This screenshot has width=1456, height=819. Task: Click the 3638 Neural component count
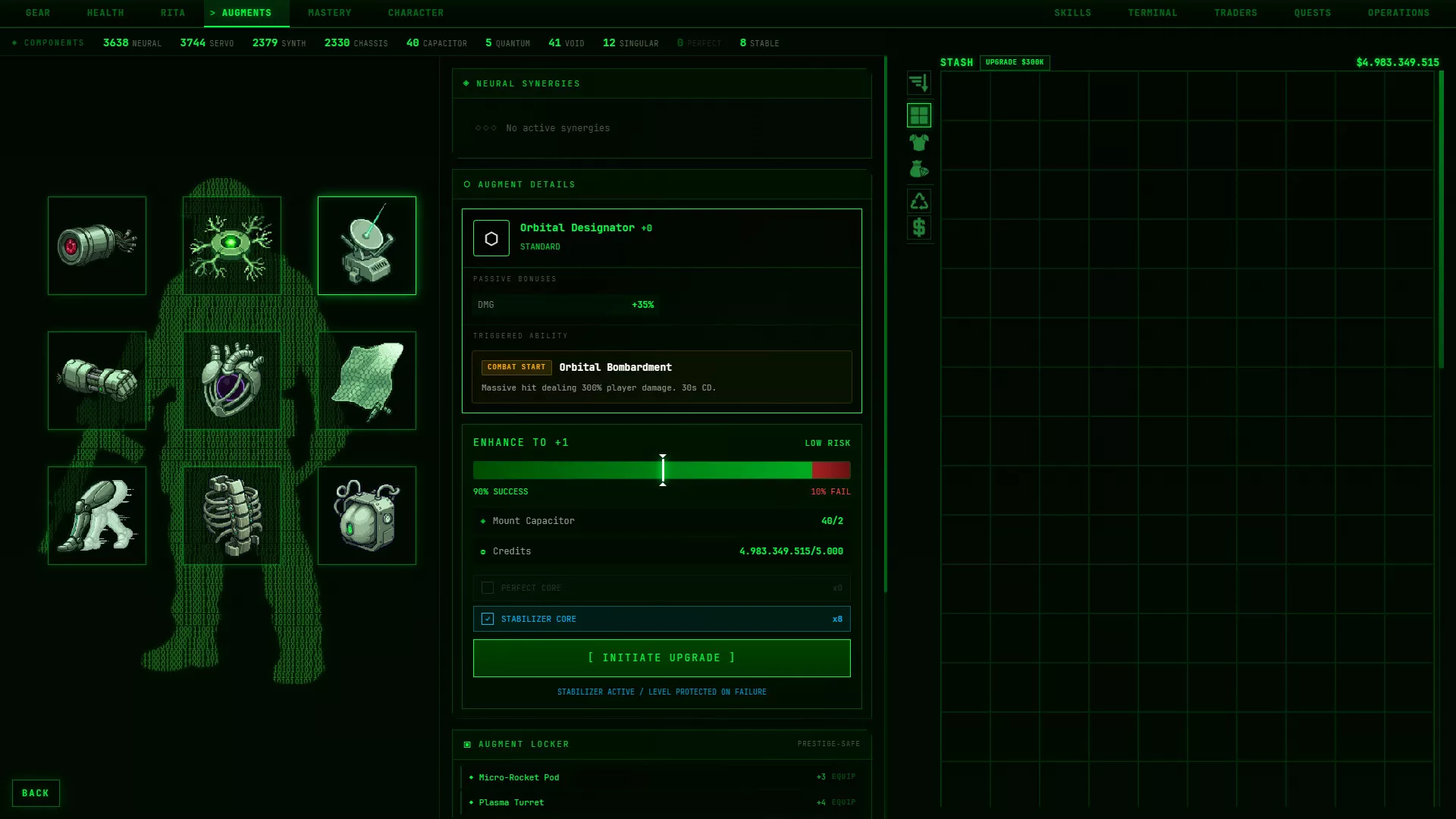click(132, 43)
